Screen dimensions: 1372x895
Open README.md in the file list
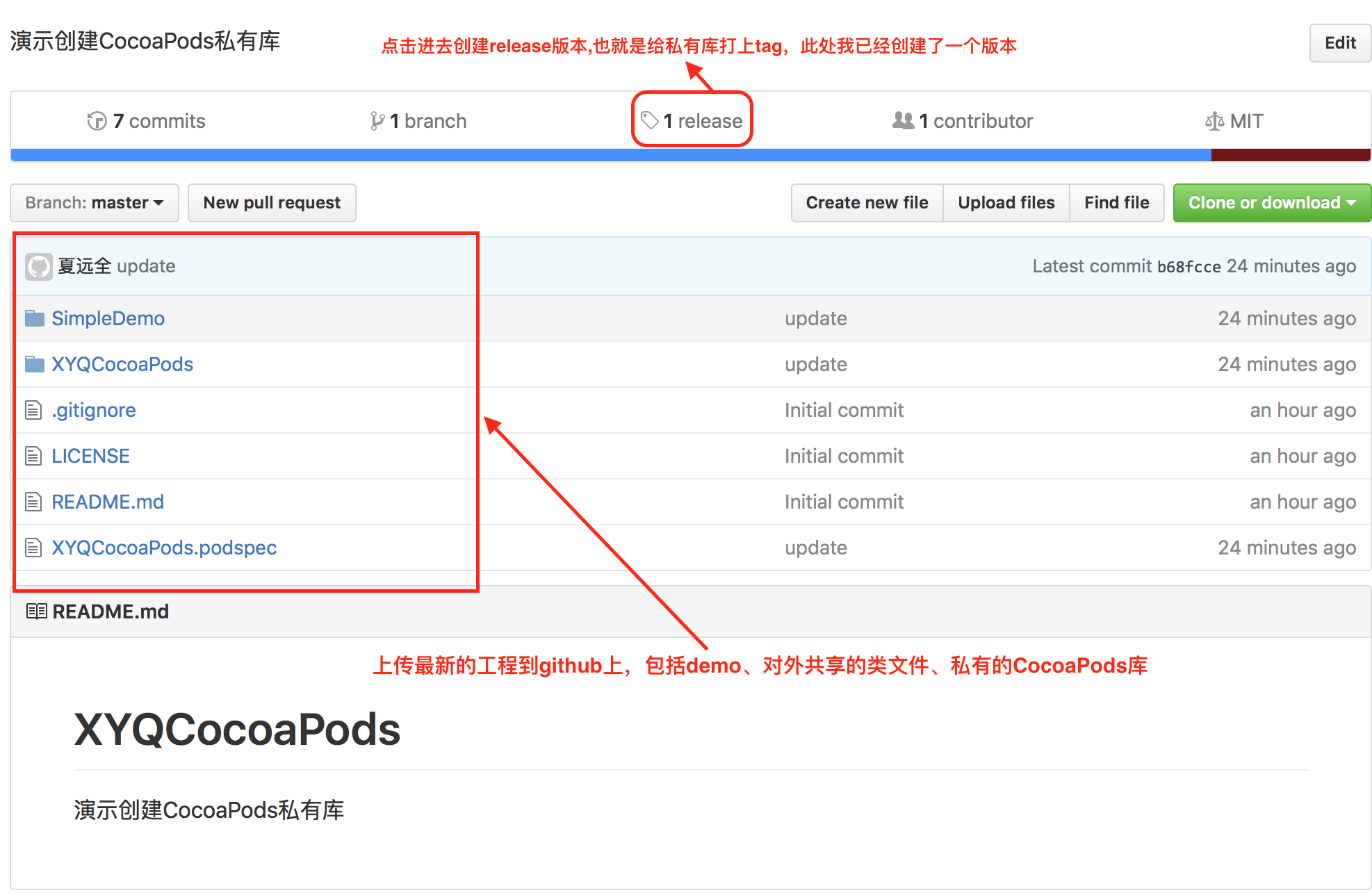pos(108,502)
